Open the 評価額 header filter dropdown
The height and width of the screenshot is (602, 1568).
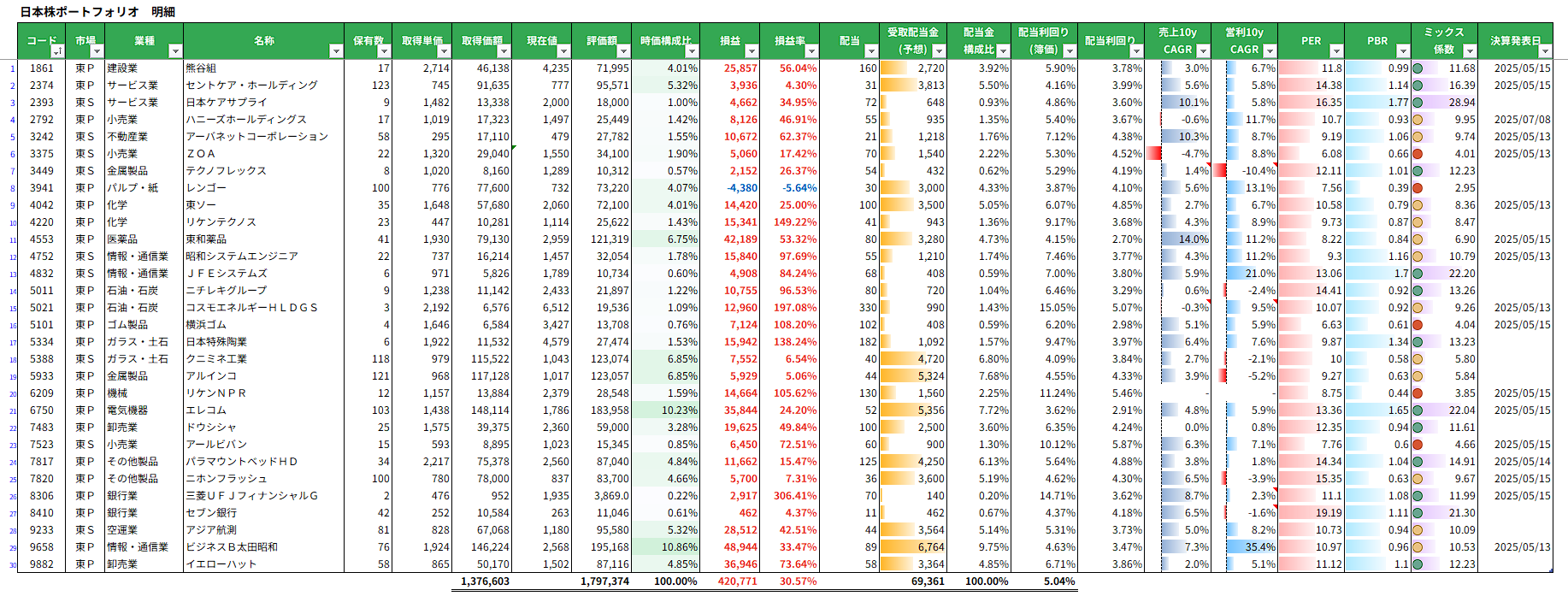[x=622, y=51]
